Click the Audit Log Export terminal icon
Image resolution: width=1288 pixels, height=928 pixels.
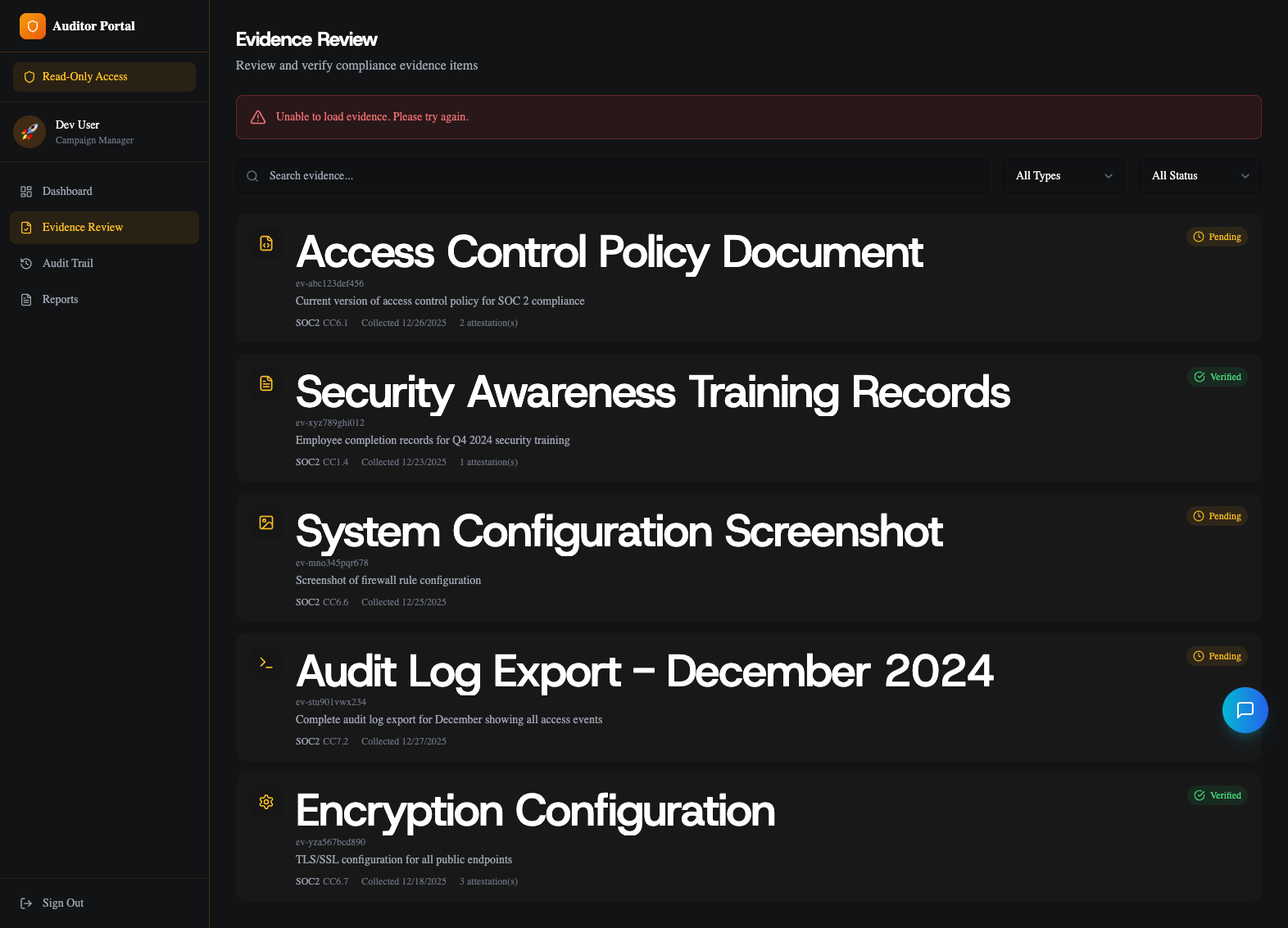266,663
